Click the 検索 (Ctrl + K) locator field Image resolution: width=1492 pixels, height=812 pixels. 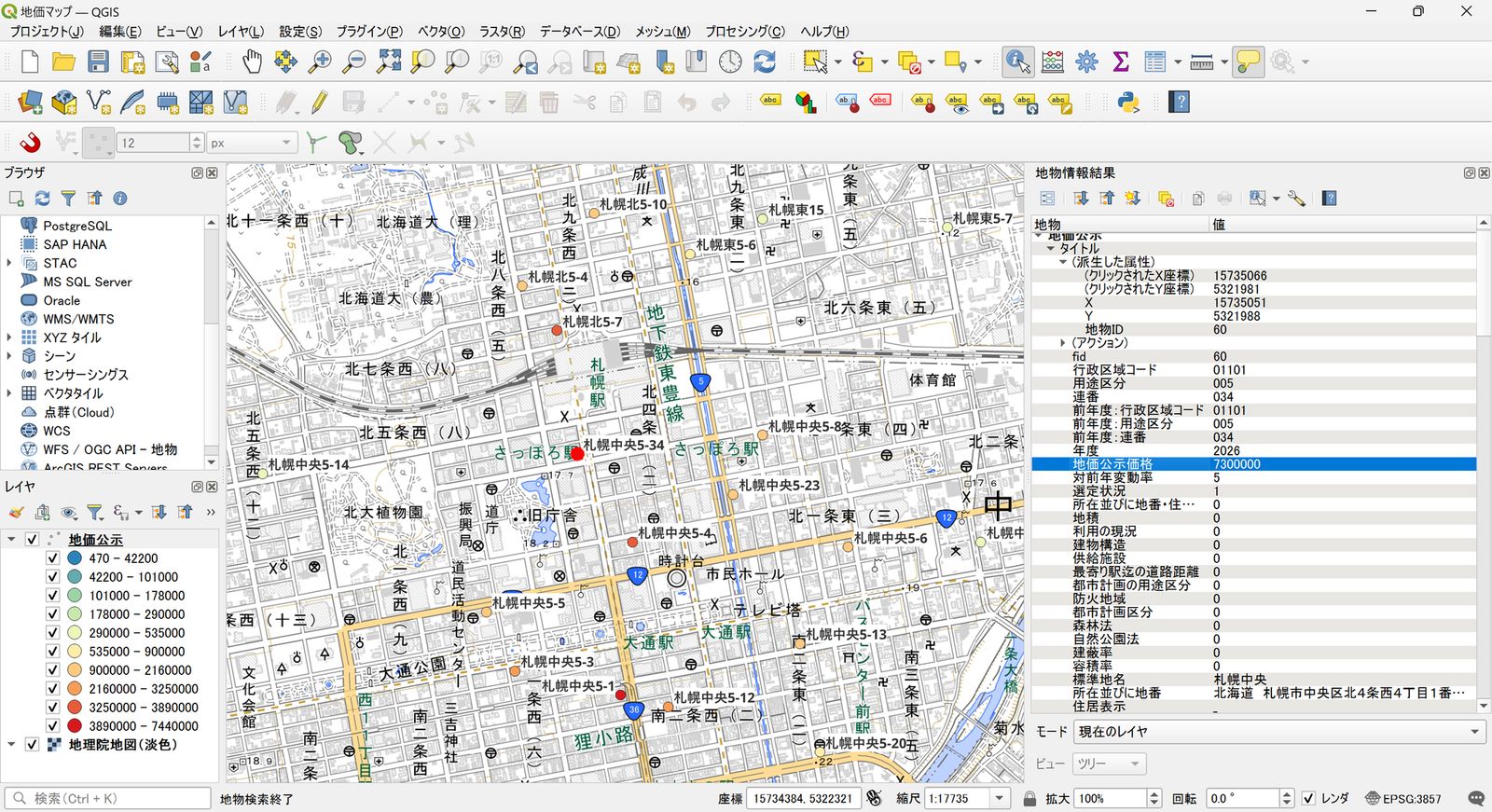coord(108,799)
